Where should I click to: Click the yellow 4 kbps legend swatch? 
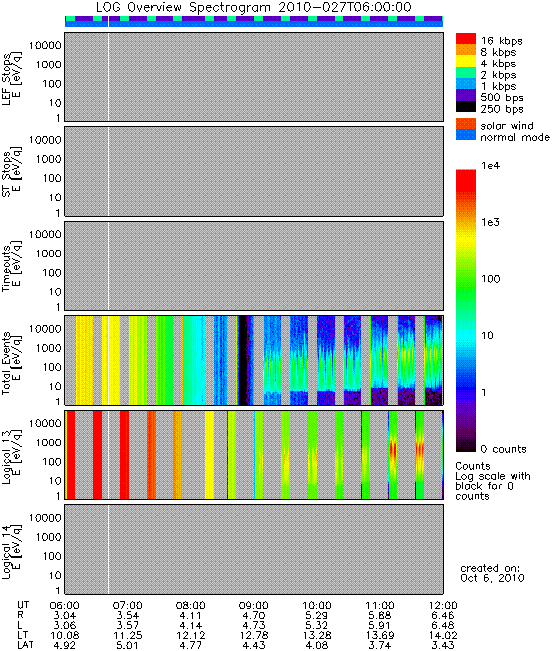466,61
